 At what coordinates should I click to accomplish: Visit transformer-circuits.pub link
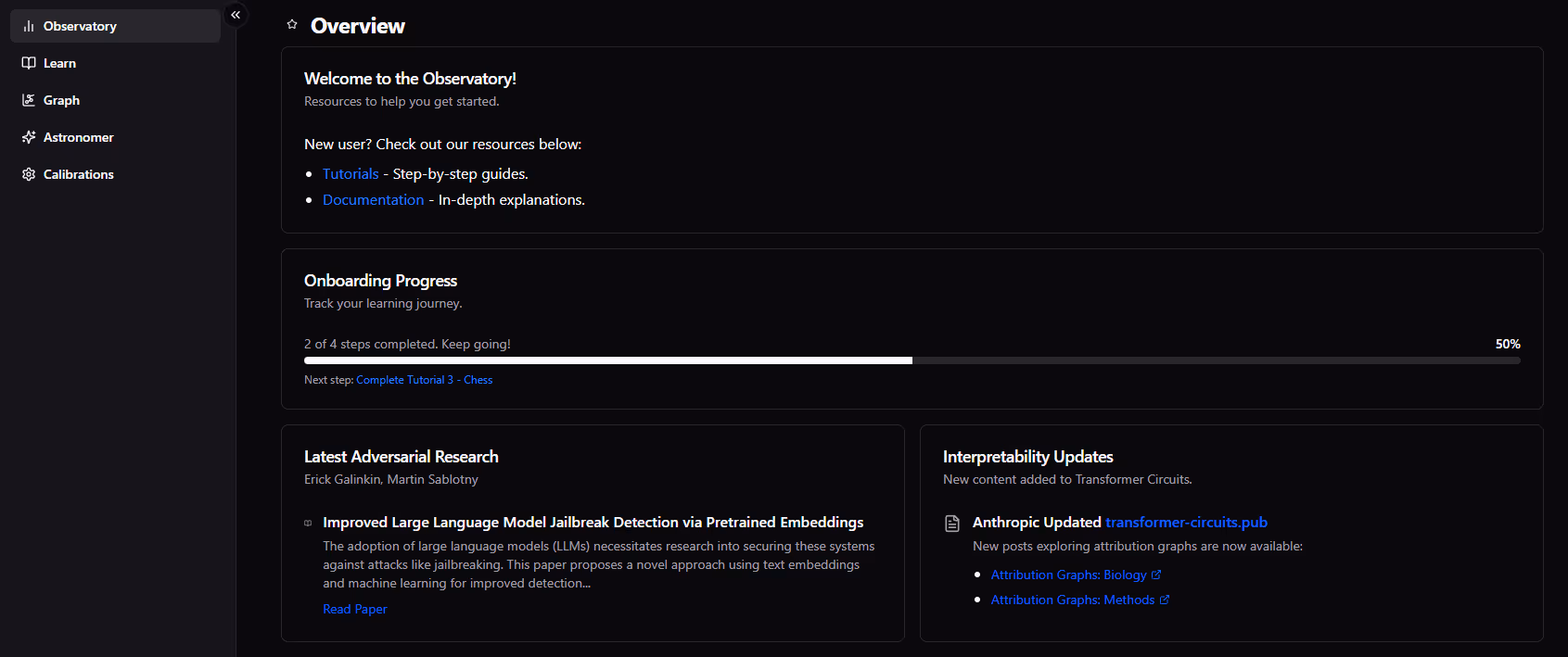pyautogui.click(x=1186, y=523)
